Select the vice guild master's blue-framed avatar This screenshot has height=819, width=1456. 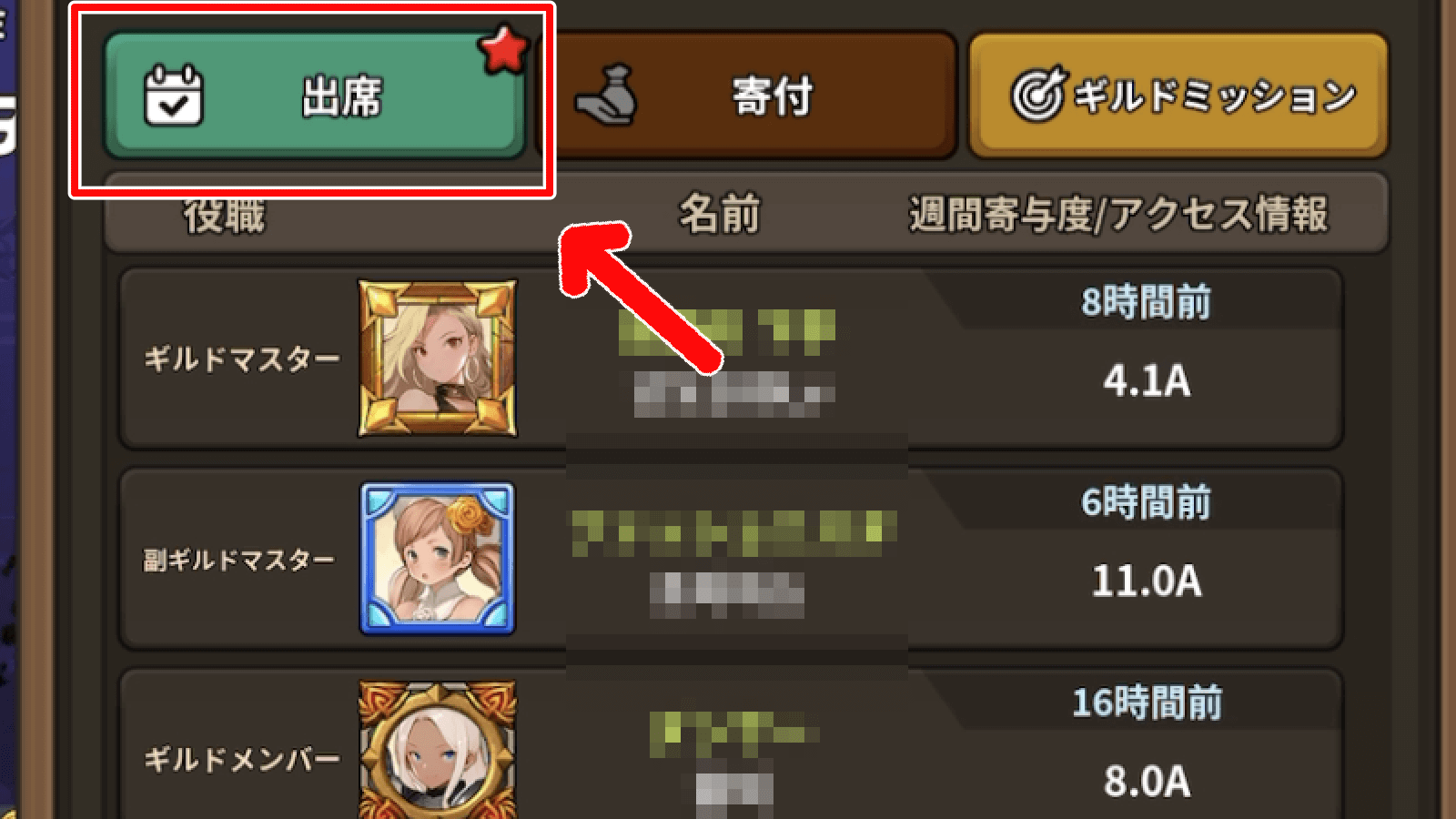(438, 559)
